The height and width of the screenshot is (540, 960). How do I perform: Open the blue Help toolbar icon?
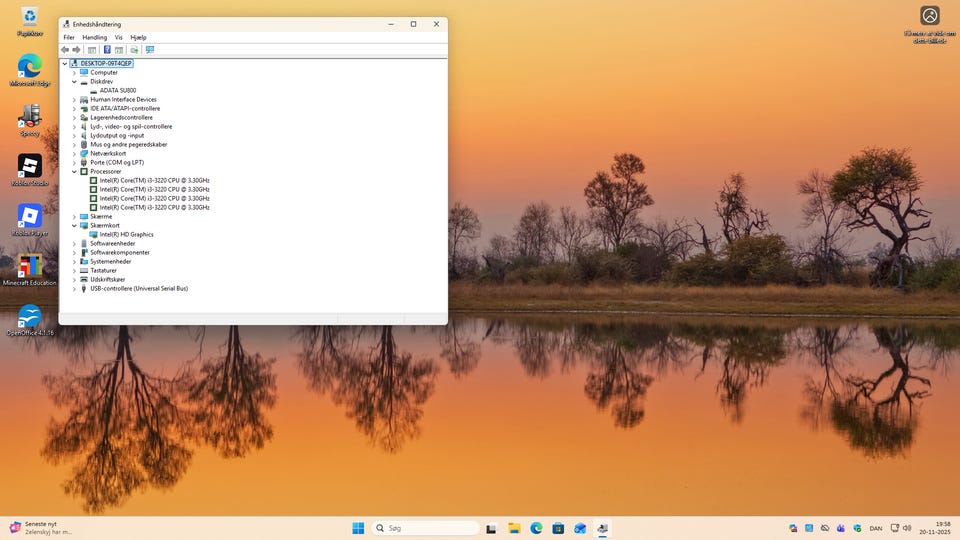pyautogui.click(x=107, y=50)
